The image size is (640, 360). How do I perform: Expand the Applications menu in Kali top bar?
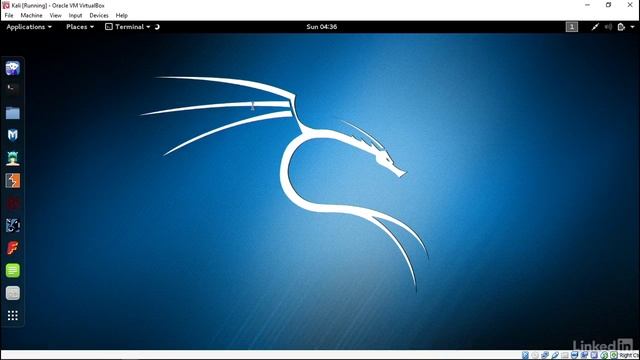[x=29, y=27]
